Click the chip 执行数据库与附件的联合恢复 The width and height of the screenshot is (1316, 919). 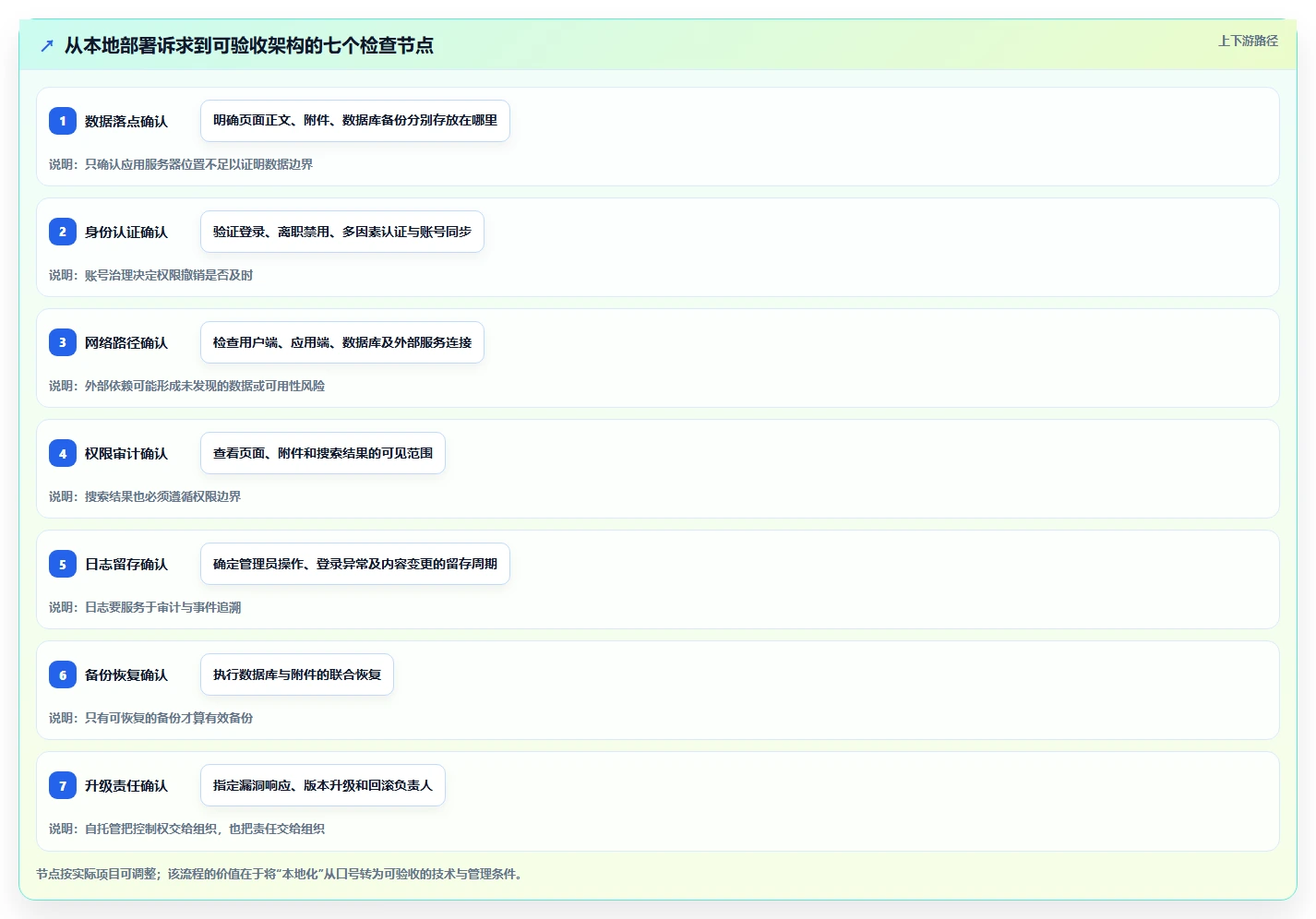(x=297, y=674)
